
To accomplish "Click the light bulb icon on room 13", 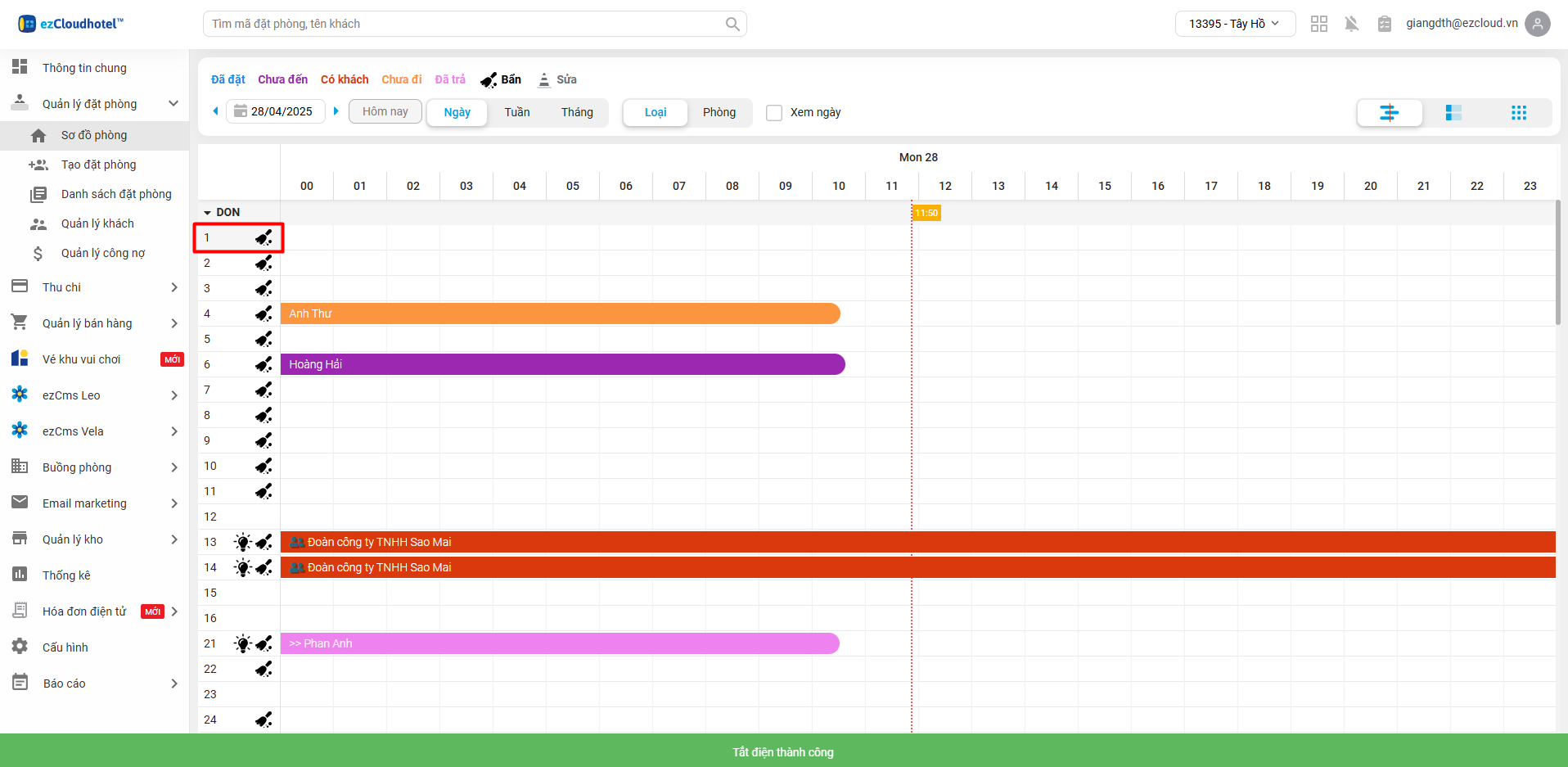I will coord(242,542).
